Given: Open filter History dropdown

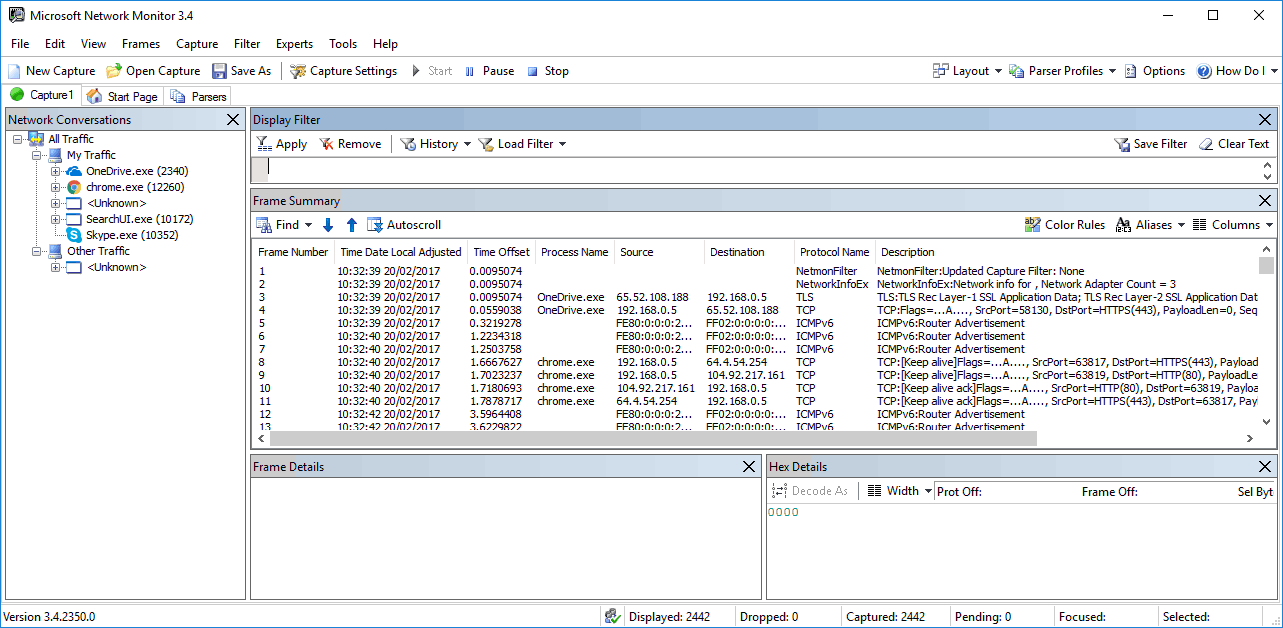Looking at the screenshot, I should (435, 144).
